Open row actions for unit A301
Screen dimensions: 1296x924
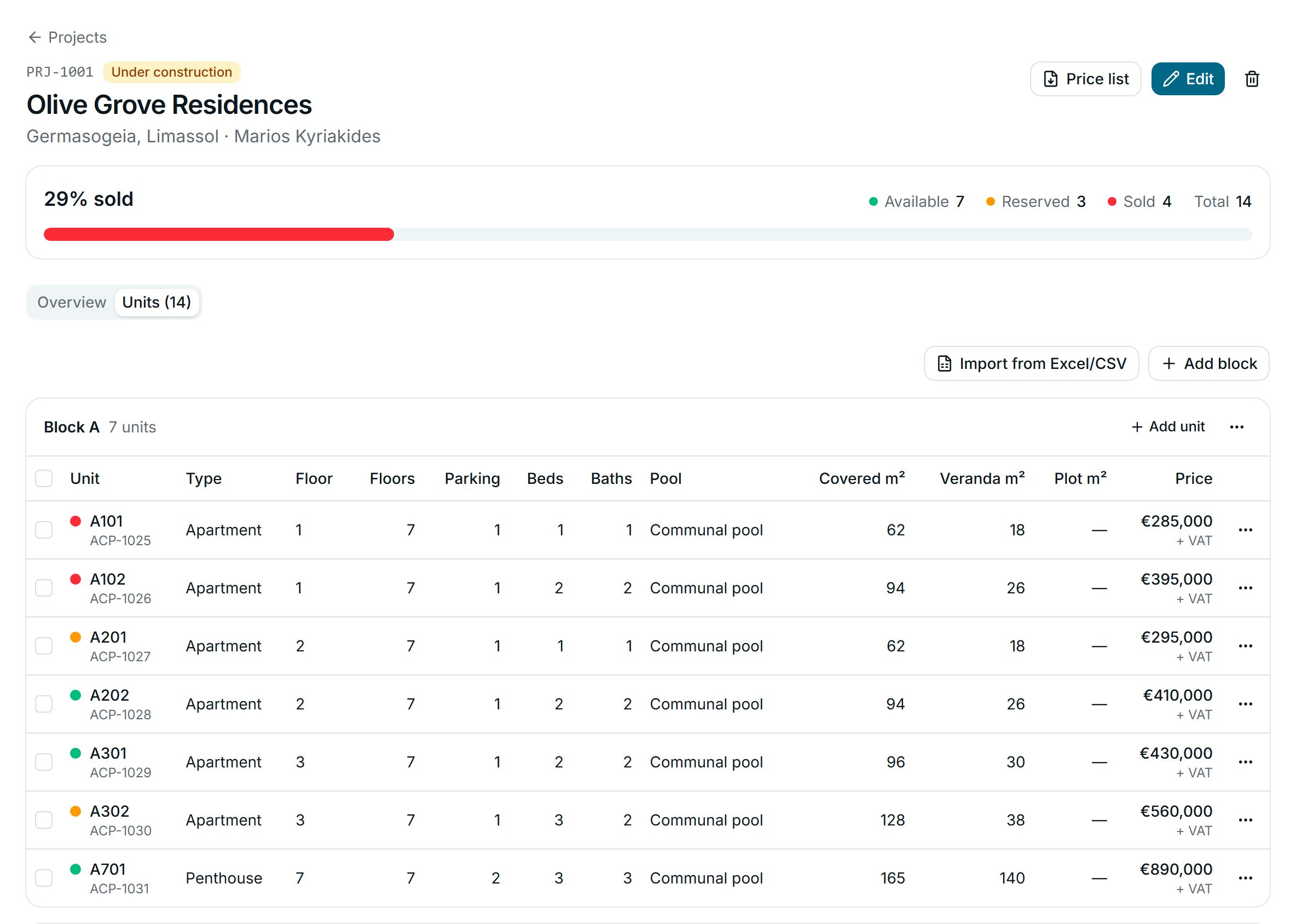click(x=1245, y=763)
